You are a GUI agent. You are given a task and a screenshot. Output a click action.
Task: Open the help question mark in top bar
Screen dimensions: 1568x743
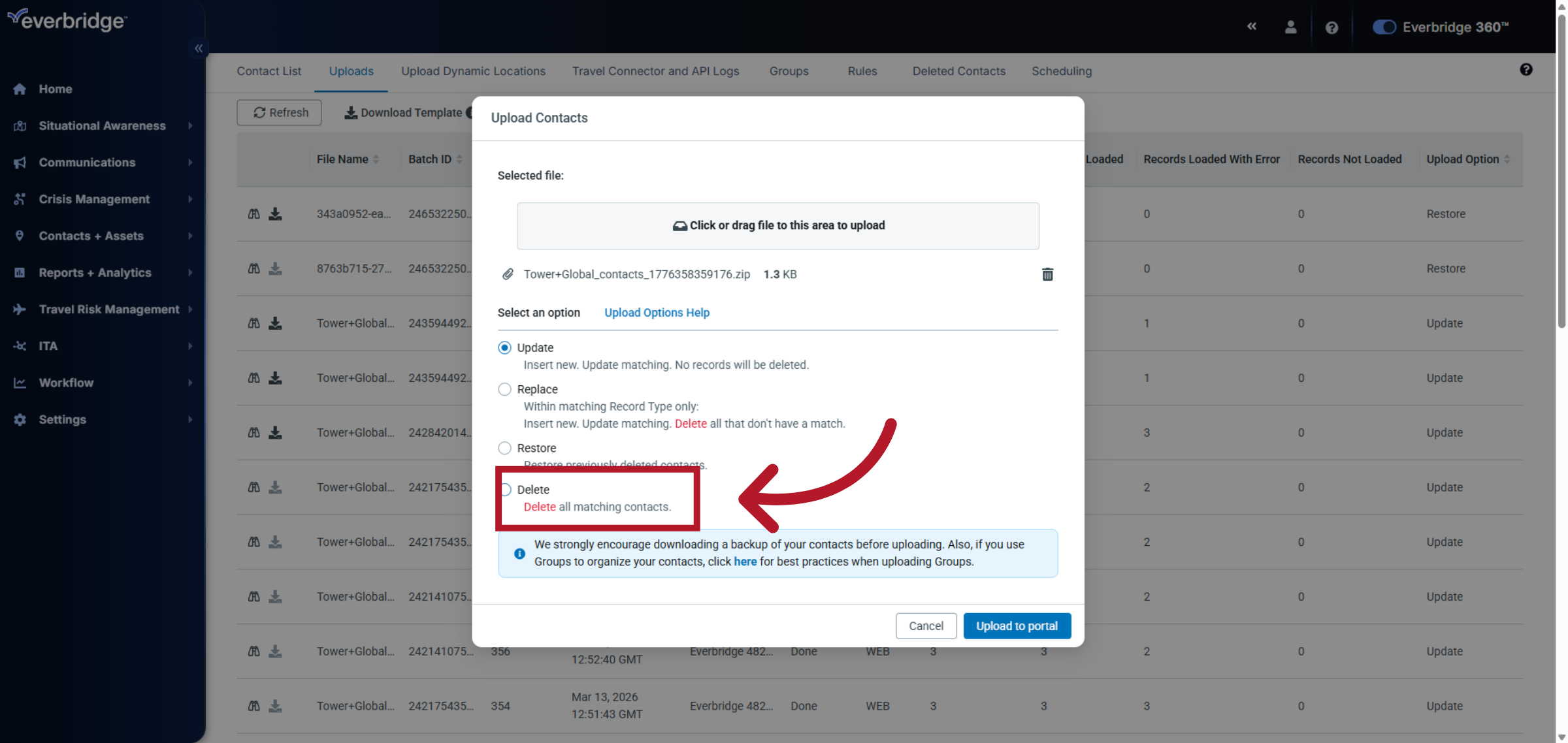[1331, 27]
